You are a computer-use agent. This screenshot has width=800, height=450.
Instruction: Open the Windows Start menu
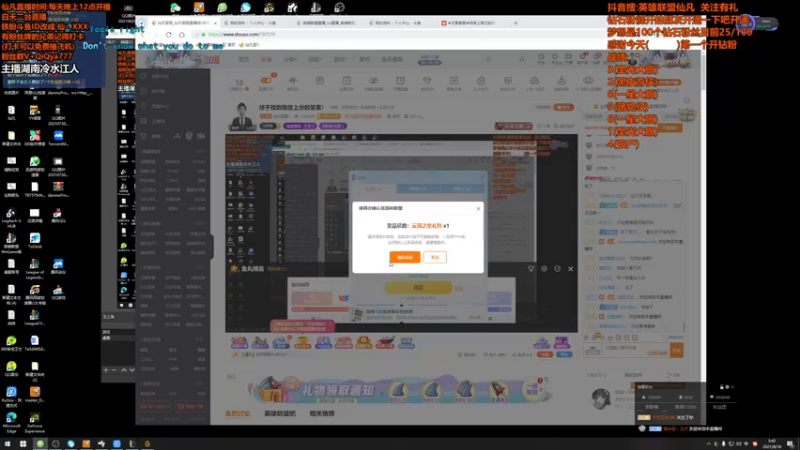[x=7, y=444]
